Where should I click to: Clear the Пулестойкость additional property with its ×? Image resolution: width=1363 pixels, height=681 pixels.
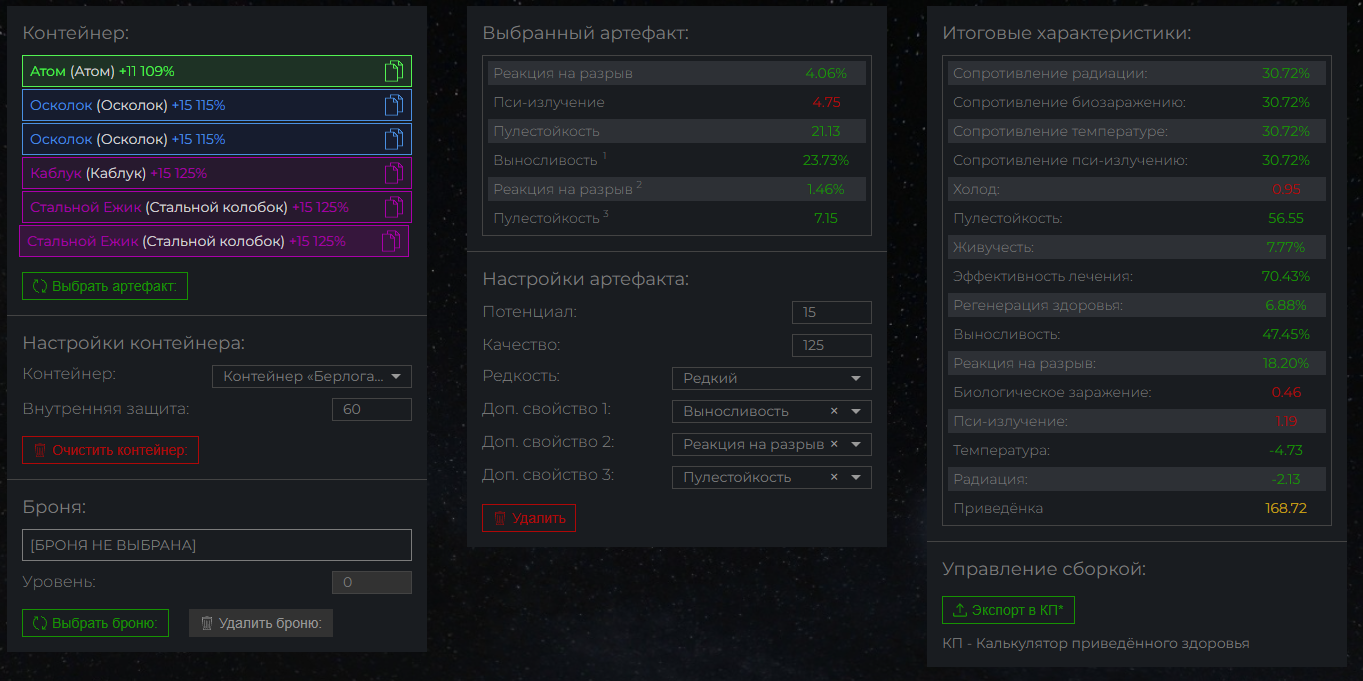pos(834,477)
